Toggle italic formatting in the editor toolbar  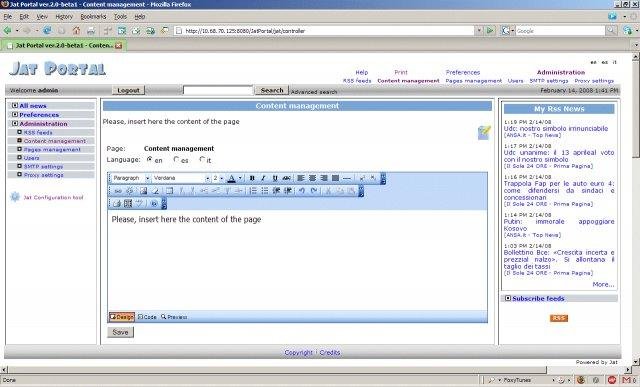pyautogui.click(x=263, y=178)
